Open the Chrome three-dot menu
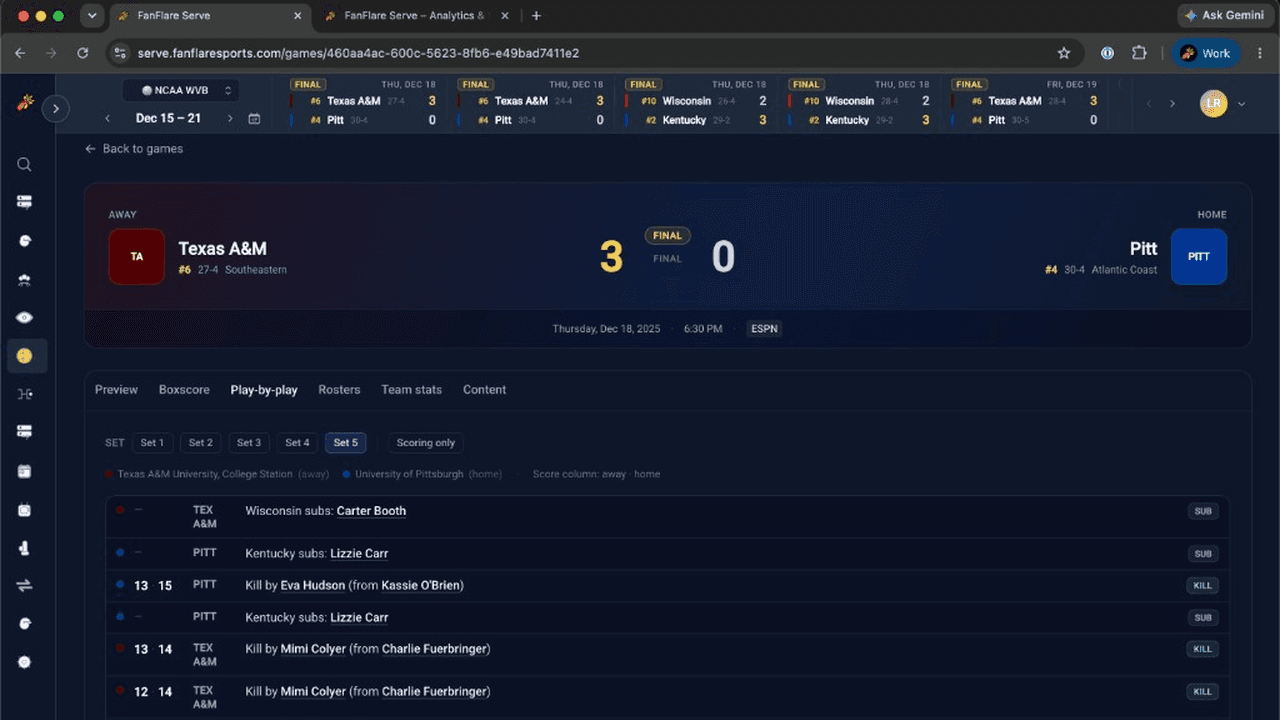Viewport: 1280px width, 720px height. coord(1259,53)
